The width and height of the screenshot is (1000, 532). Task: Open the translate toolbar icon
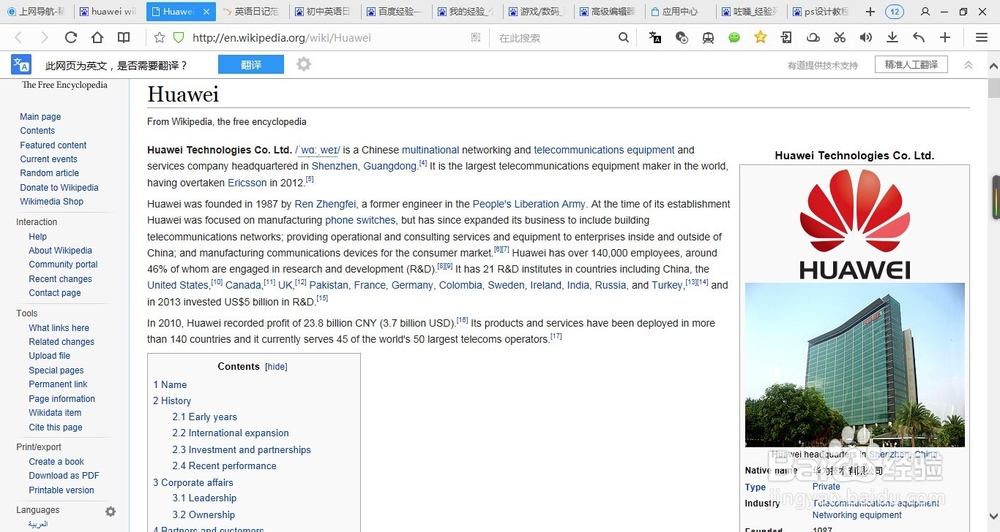(655, 38)
